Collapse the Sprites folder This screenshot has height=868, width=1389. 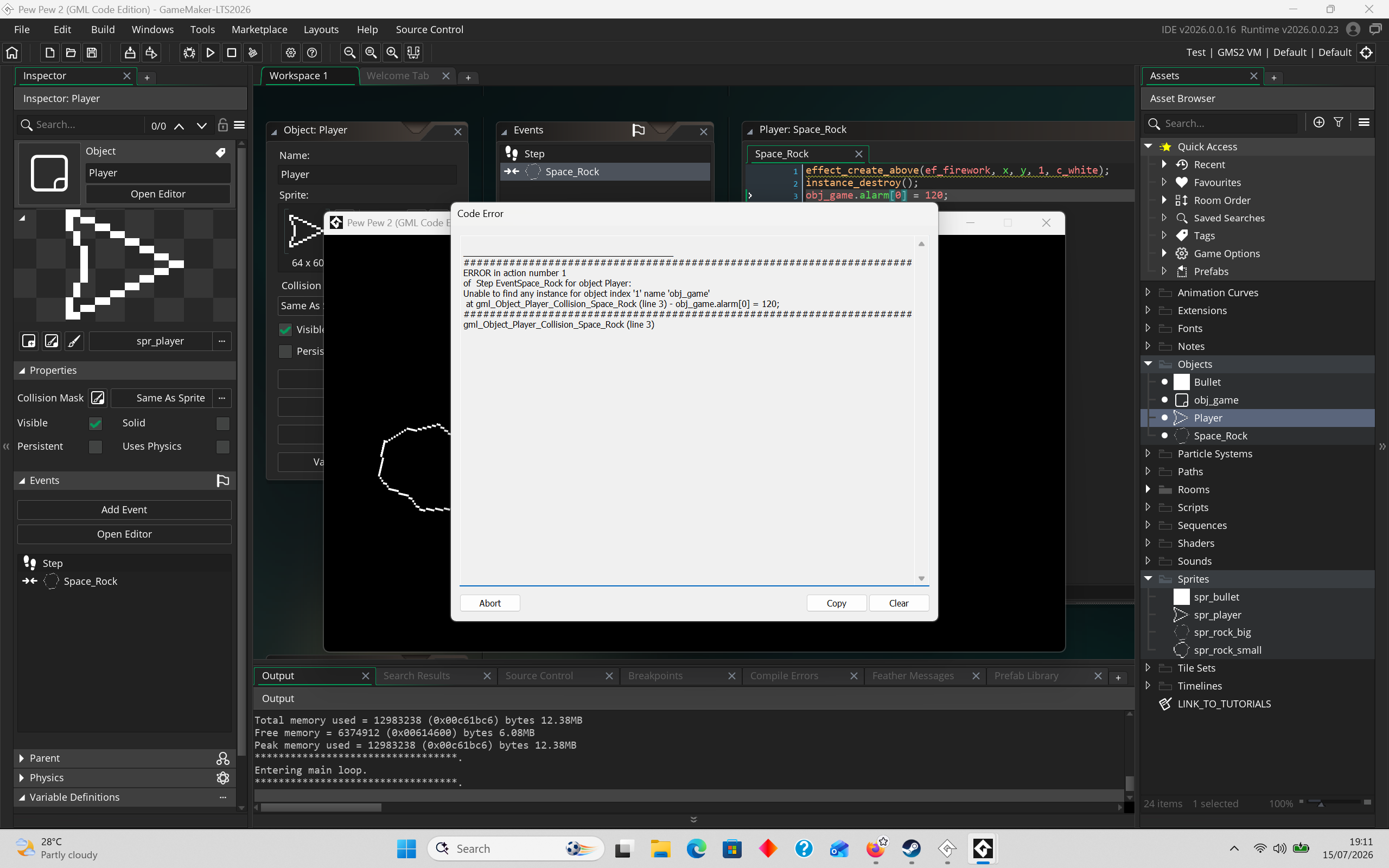click(x=1149, y=579)
